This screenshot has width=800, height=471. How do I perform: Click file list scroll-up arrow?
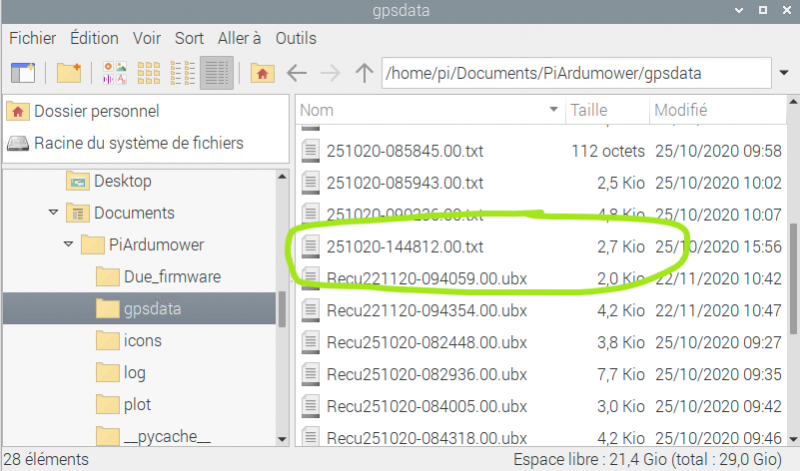pos(793,102)
